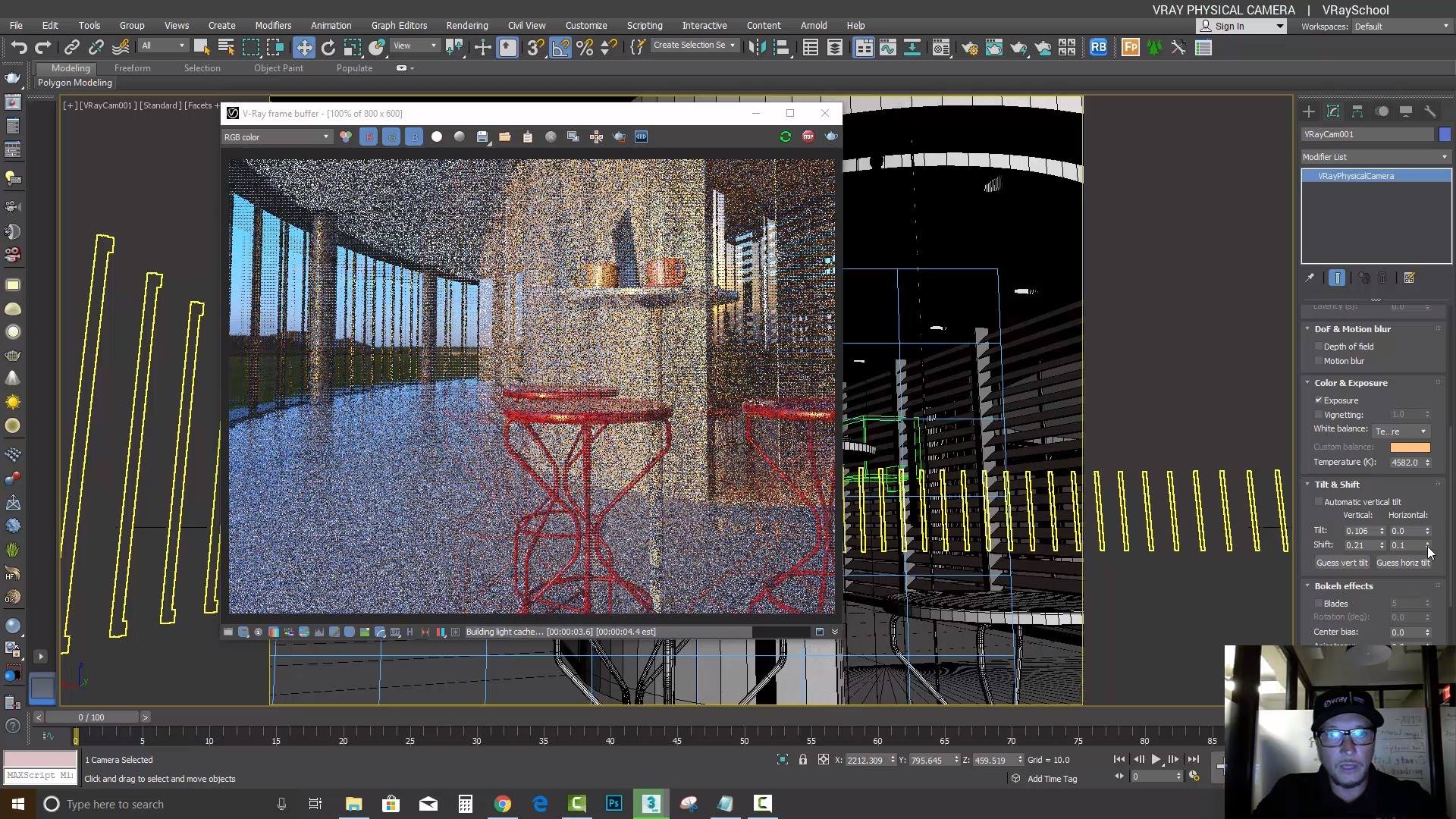The width and height of the screenshot is (1456, 819).
Task: Click the Play Animation button
Action: coord(1156,759)
